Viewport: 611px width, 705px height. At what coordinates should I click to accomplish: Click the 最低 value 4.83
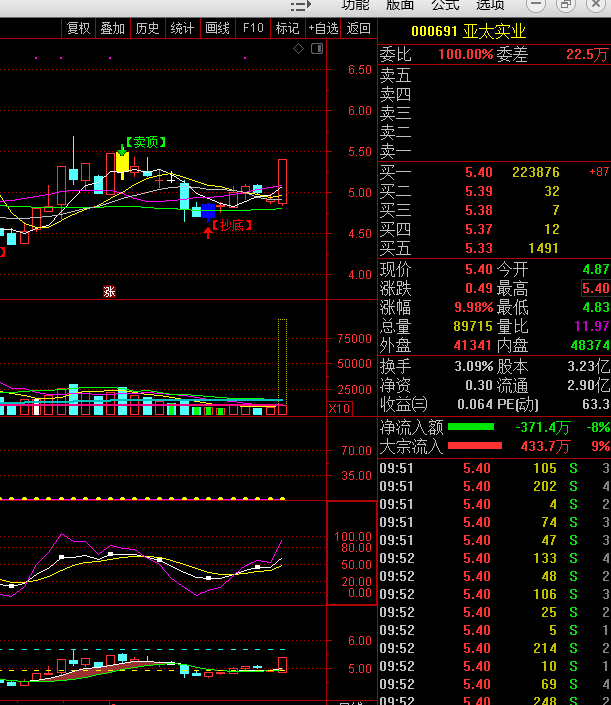596,308
